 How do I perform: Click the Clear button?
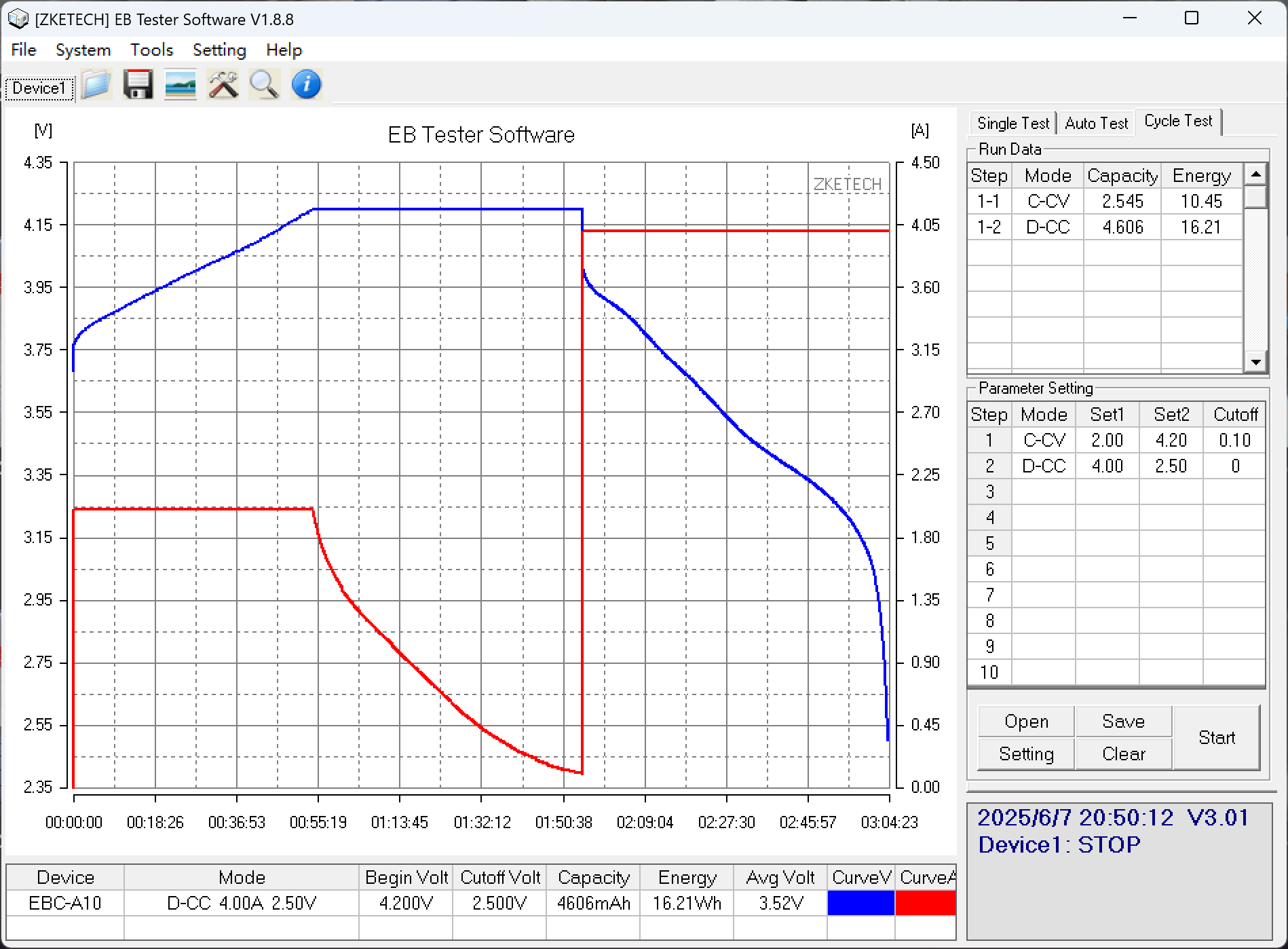click(1124, 754)
